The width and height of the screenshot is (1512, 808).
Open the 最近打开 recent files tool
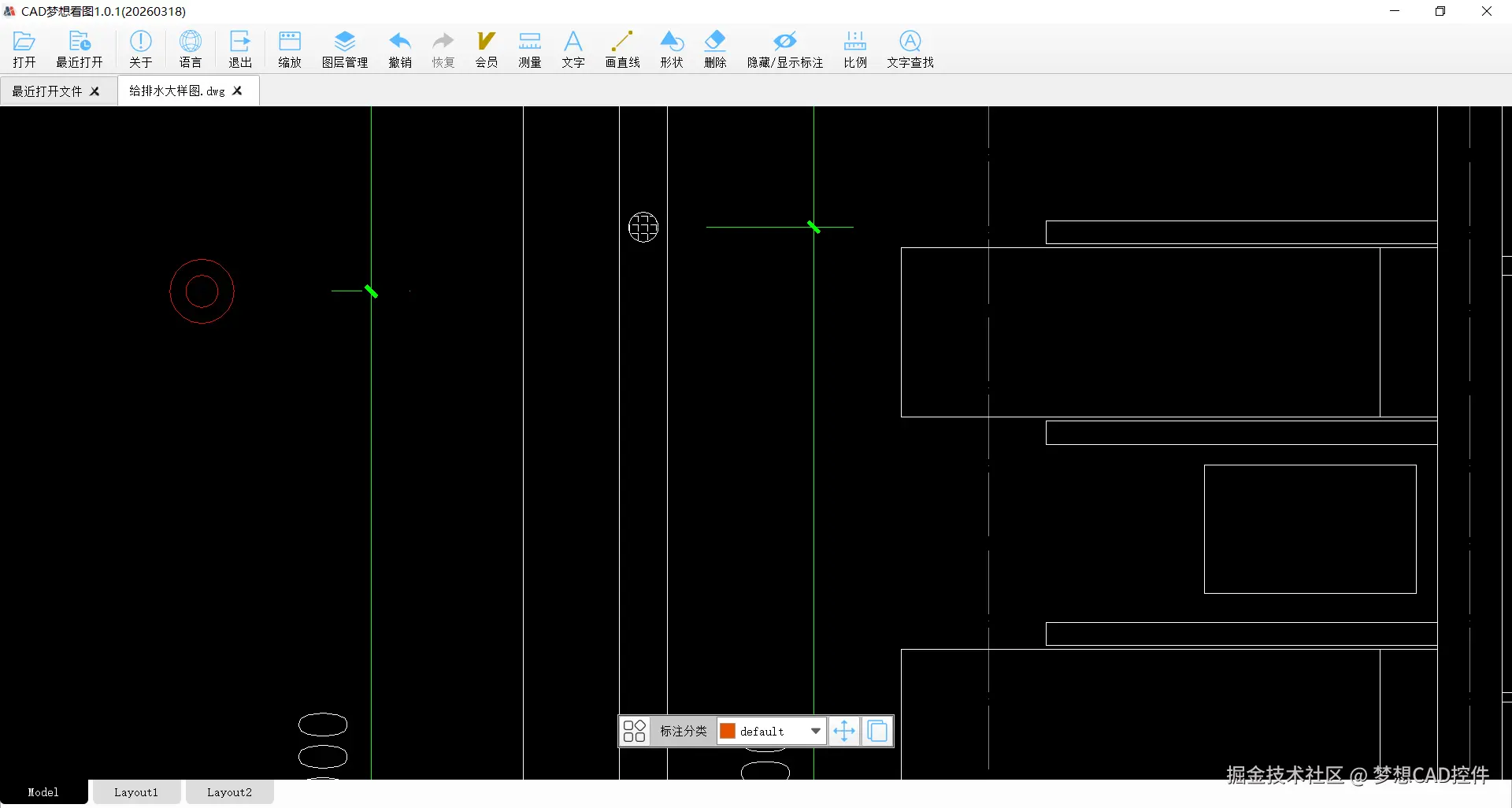80,50
